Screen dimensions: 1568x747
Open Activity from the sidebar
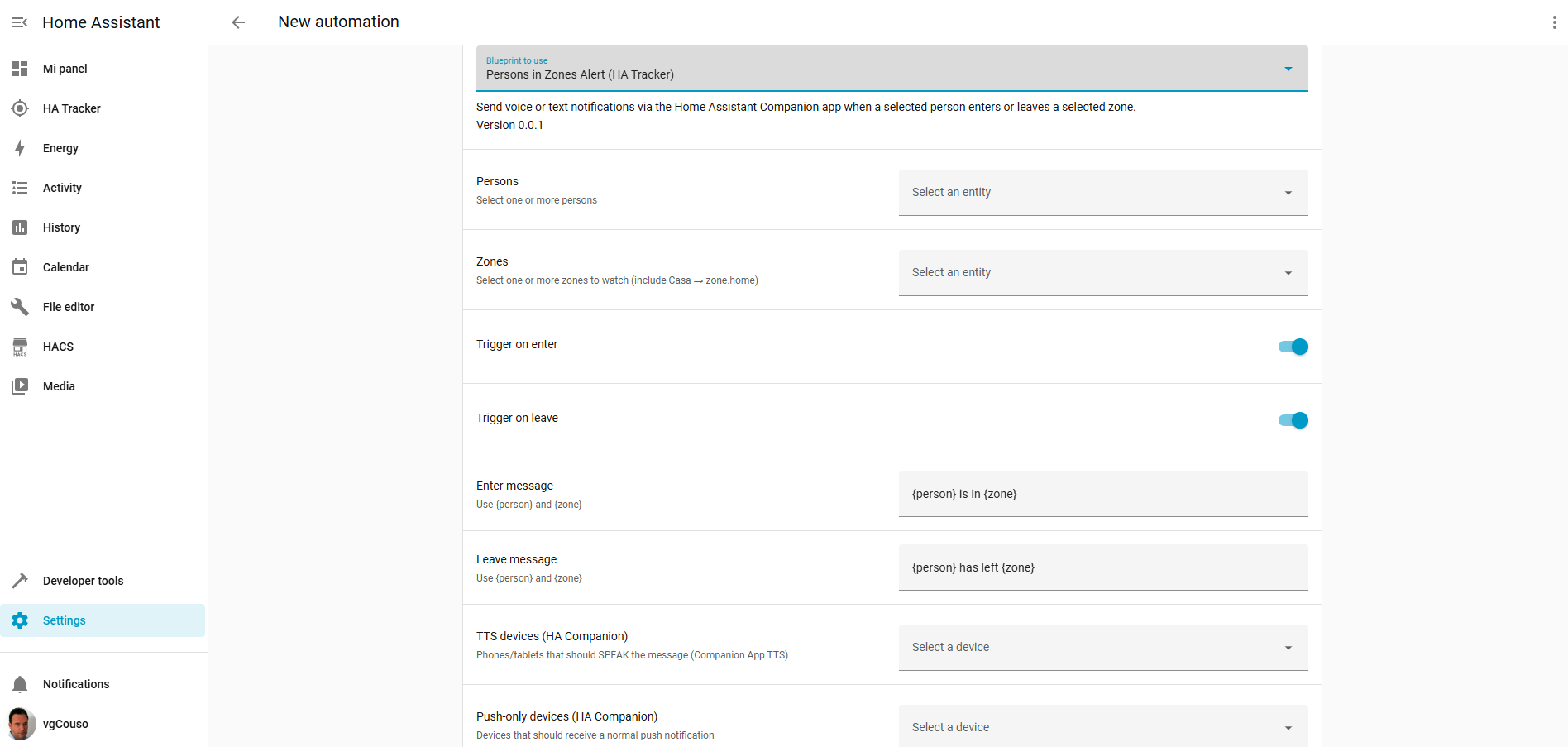pos(103,188)
